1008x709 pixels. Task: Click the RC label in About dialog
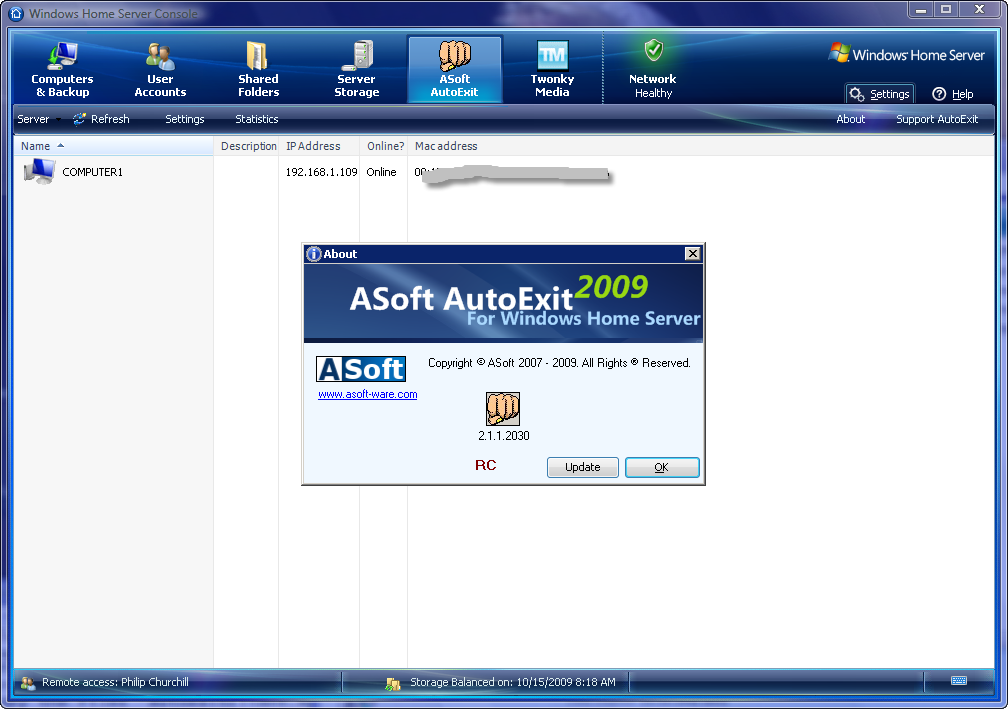485,465
